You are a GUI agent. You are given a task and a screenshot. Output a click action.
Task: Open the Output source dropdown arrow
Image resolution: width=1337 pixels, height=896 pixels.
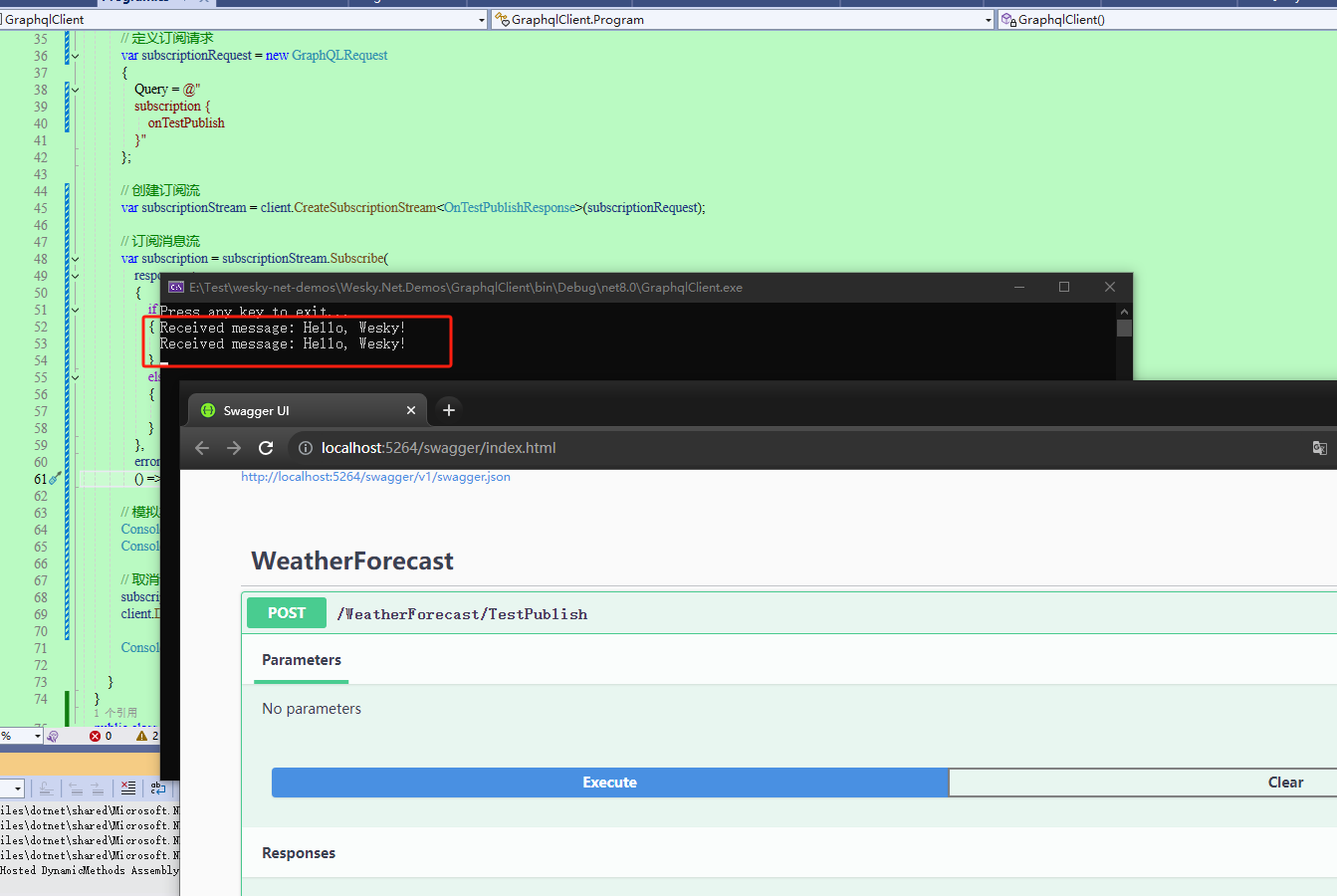(x=18, y=788)
